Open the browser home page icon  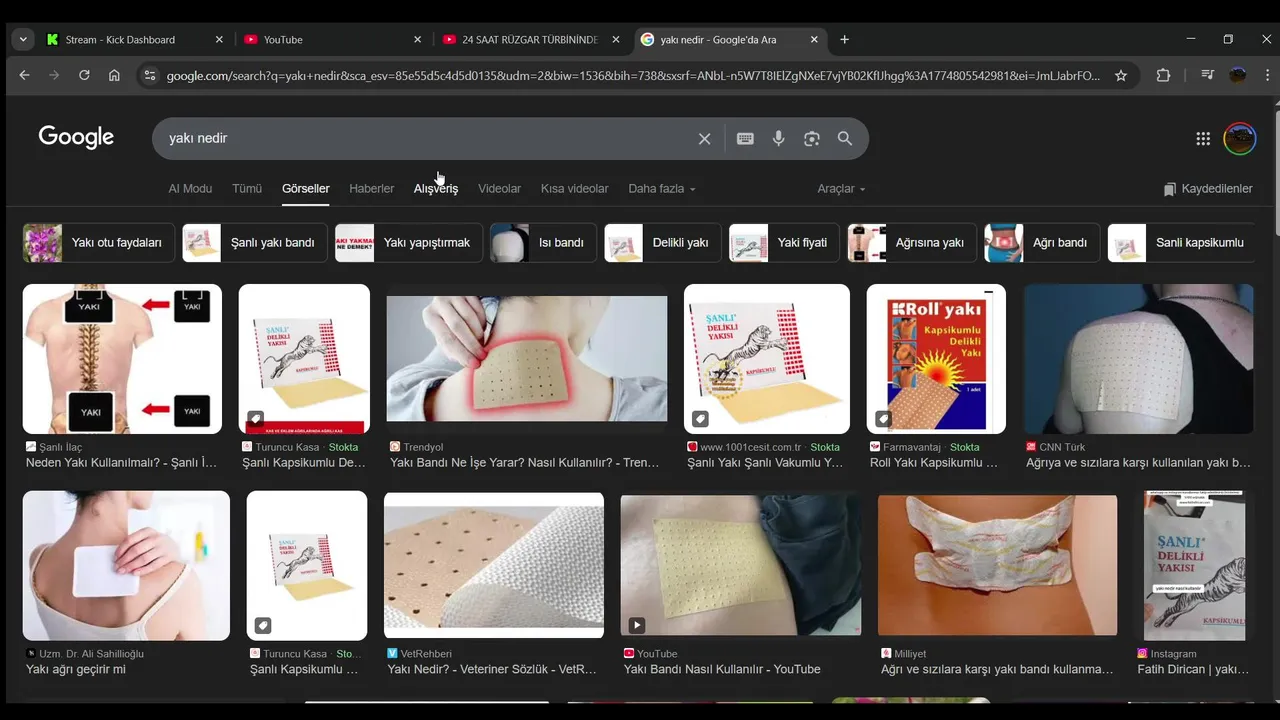[x=114, y=75]
